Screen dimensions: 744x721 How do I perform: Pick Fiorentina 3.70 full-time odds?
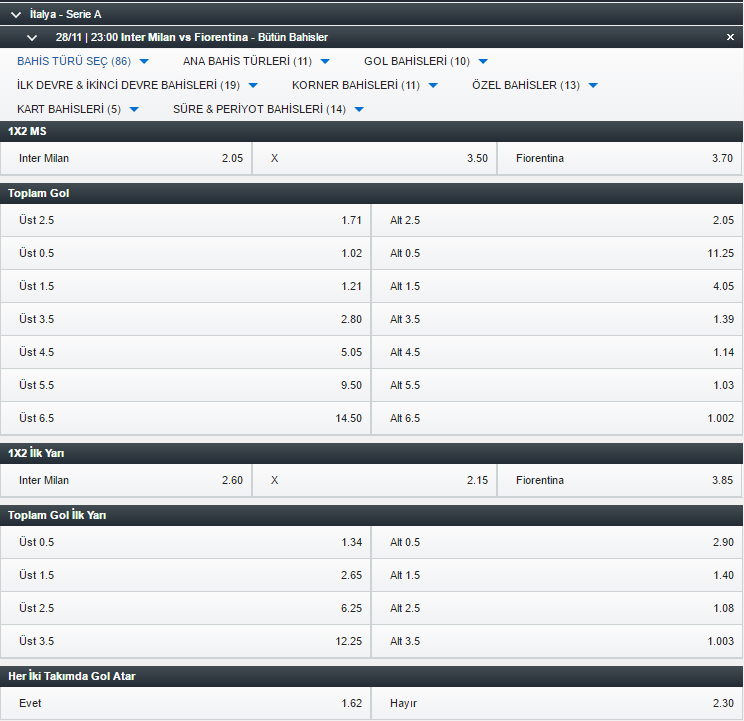pos(620,158)
